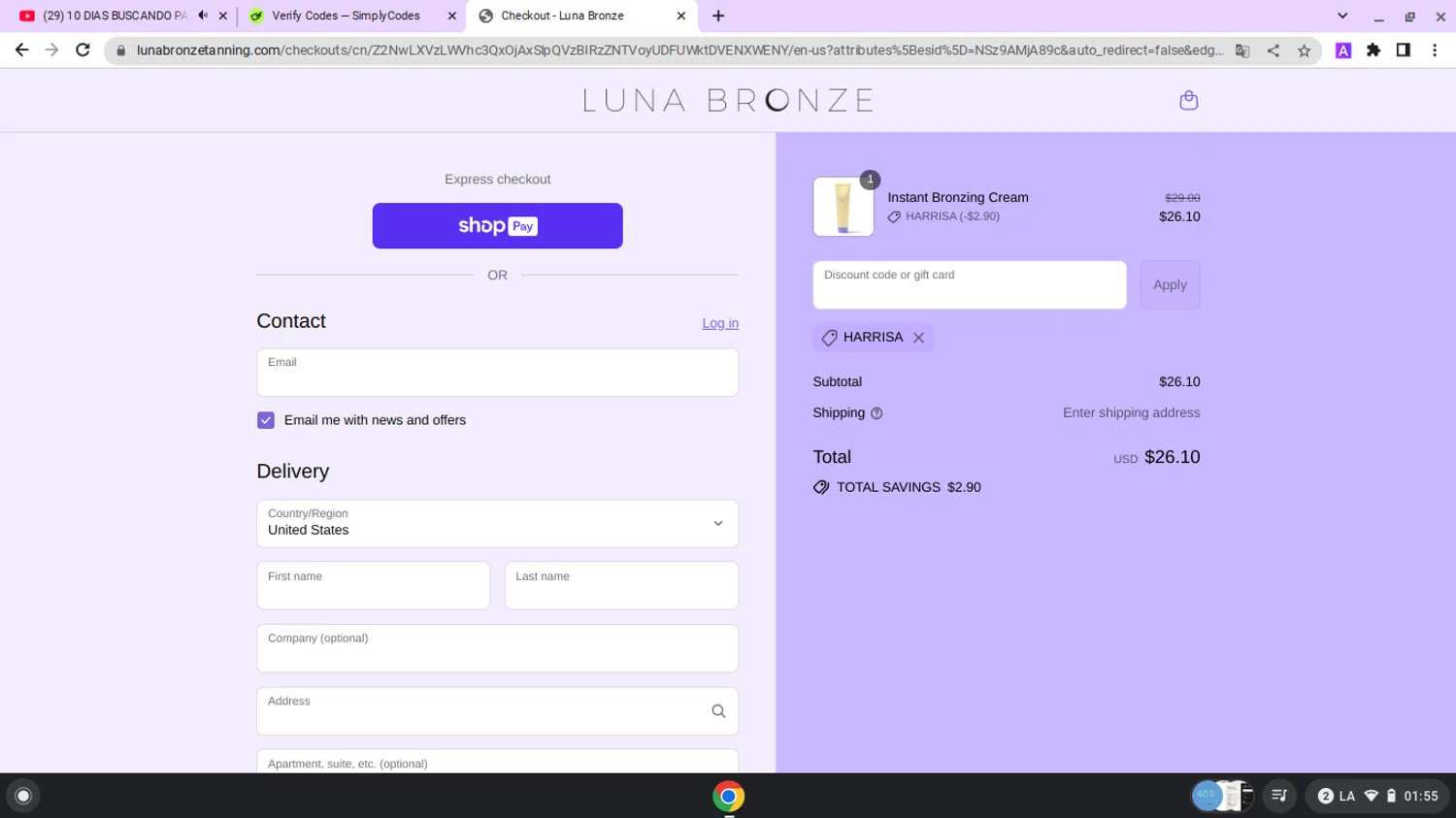Click the Subtotal amount $26.10

1179,381
